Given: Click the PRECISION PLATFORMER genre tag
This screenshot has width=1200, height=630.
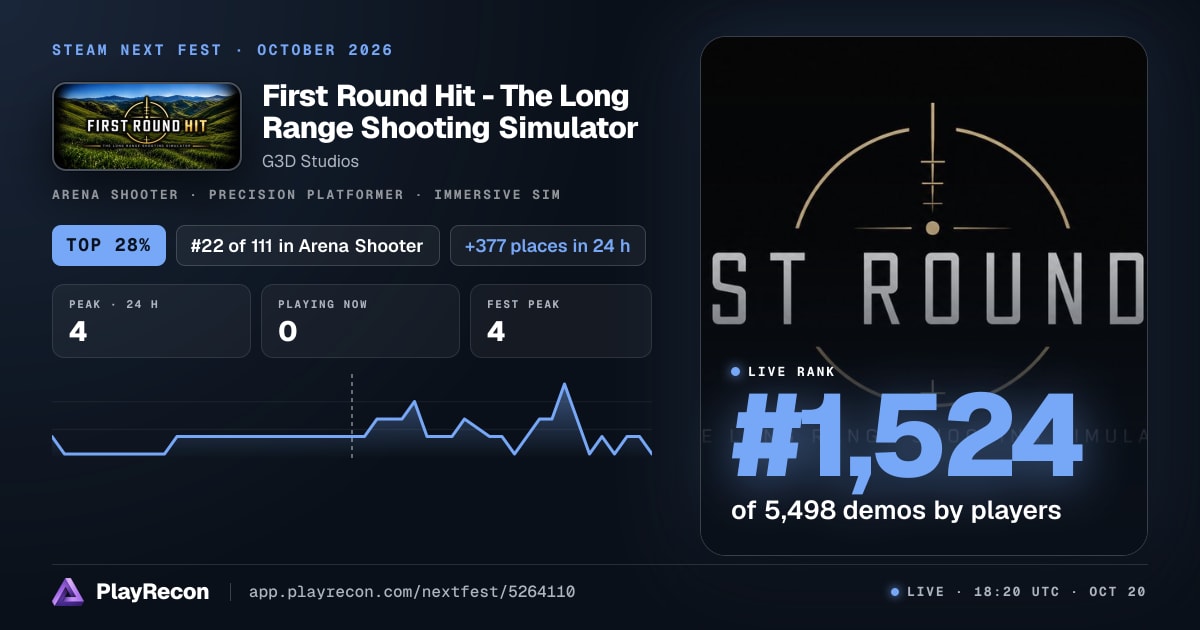Looking at the screenshot, I should [306, 194].
